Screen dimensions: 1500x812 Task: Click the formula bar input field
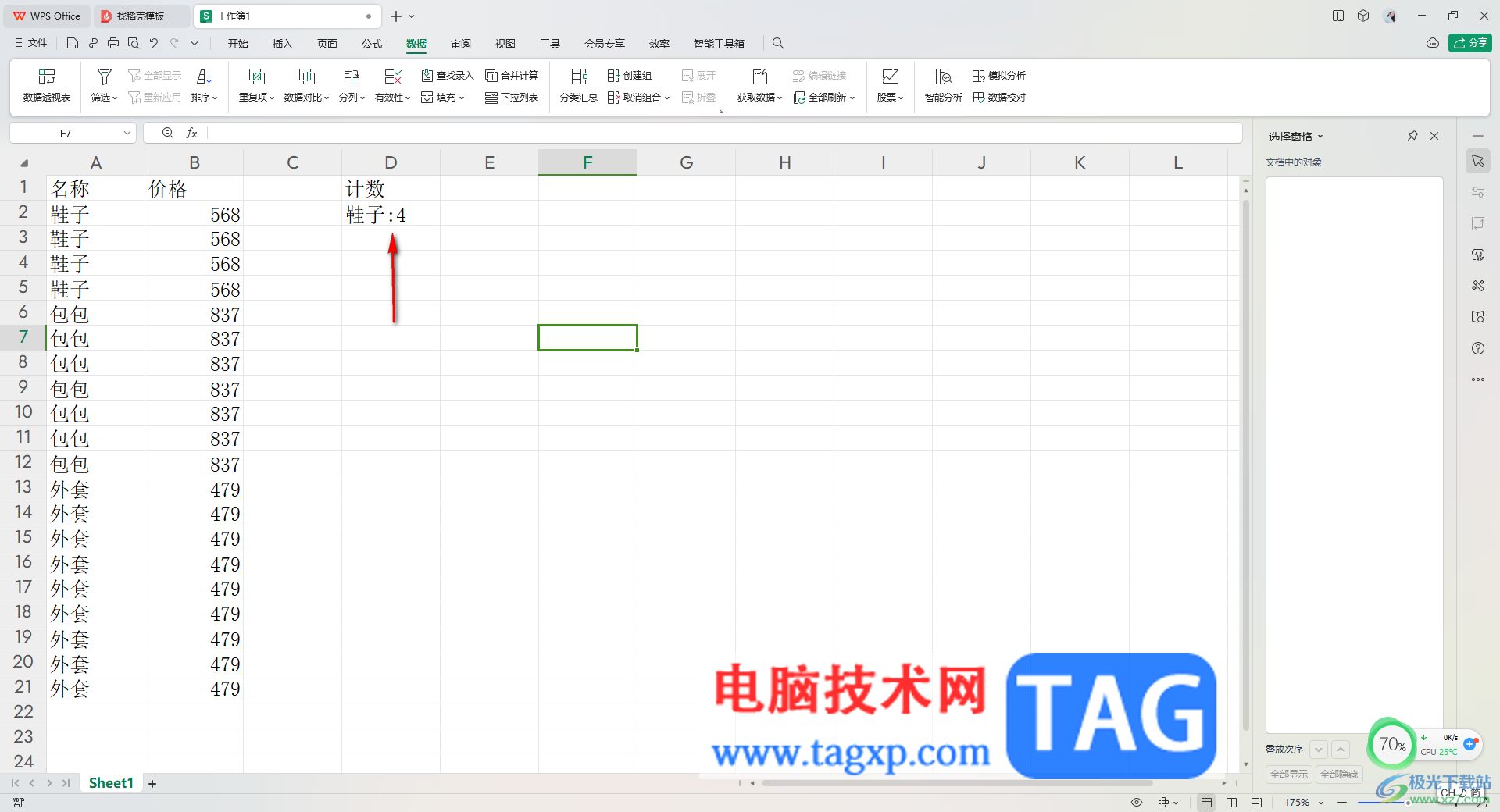(724, 134)
